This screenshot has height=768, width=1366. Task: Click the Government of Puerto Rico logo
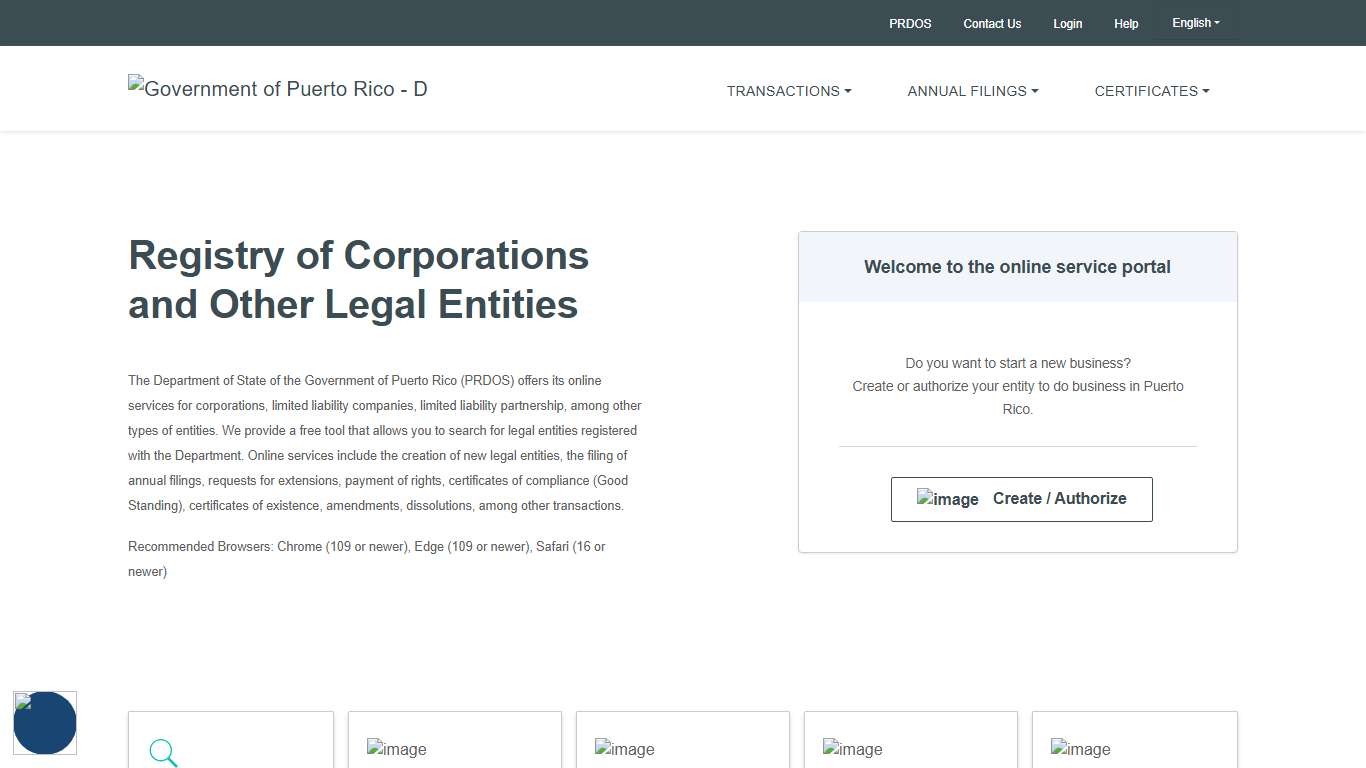(278, 89)
